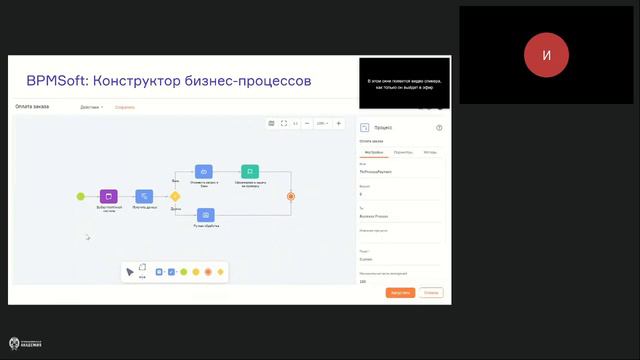Click the process icon in properties panel

(x=364, y=128)
